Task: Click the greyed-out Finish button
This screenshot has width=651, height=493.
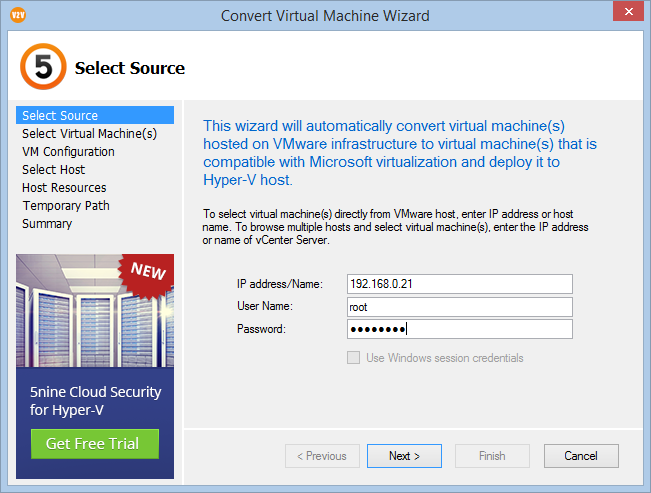Action: (x=492, y=456)
